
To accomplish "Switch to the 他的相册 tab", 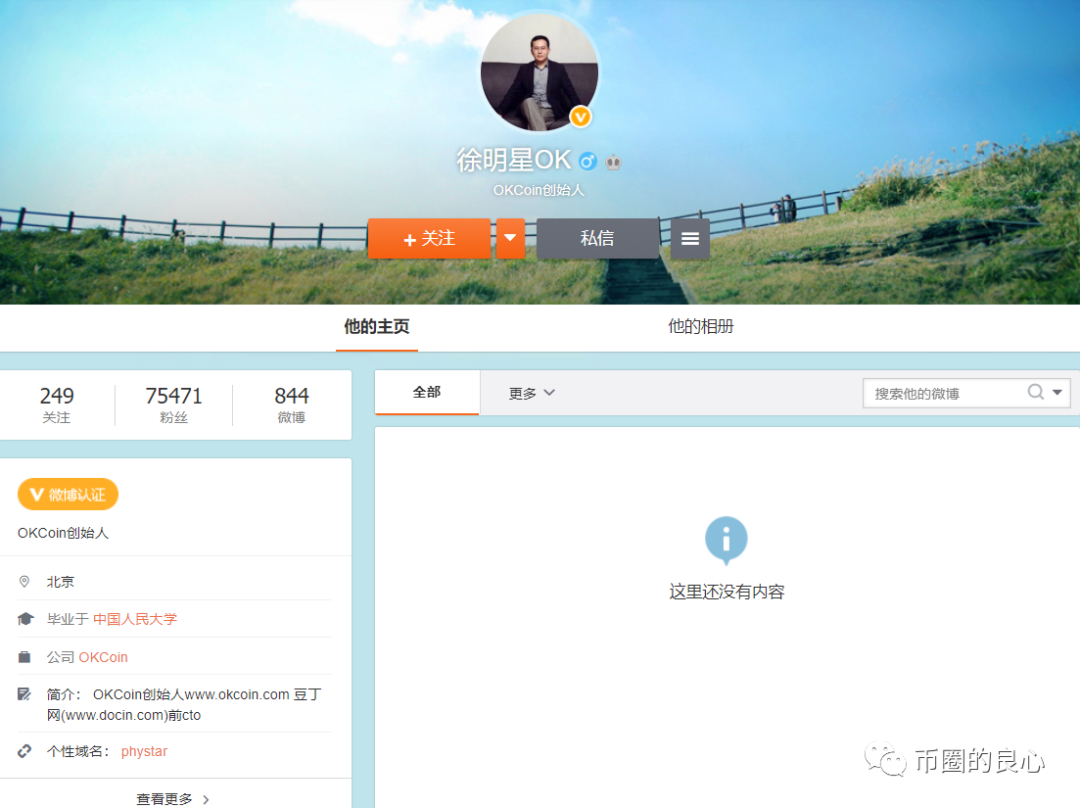I will 700,328.
